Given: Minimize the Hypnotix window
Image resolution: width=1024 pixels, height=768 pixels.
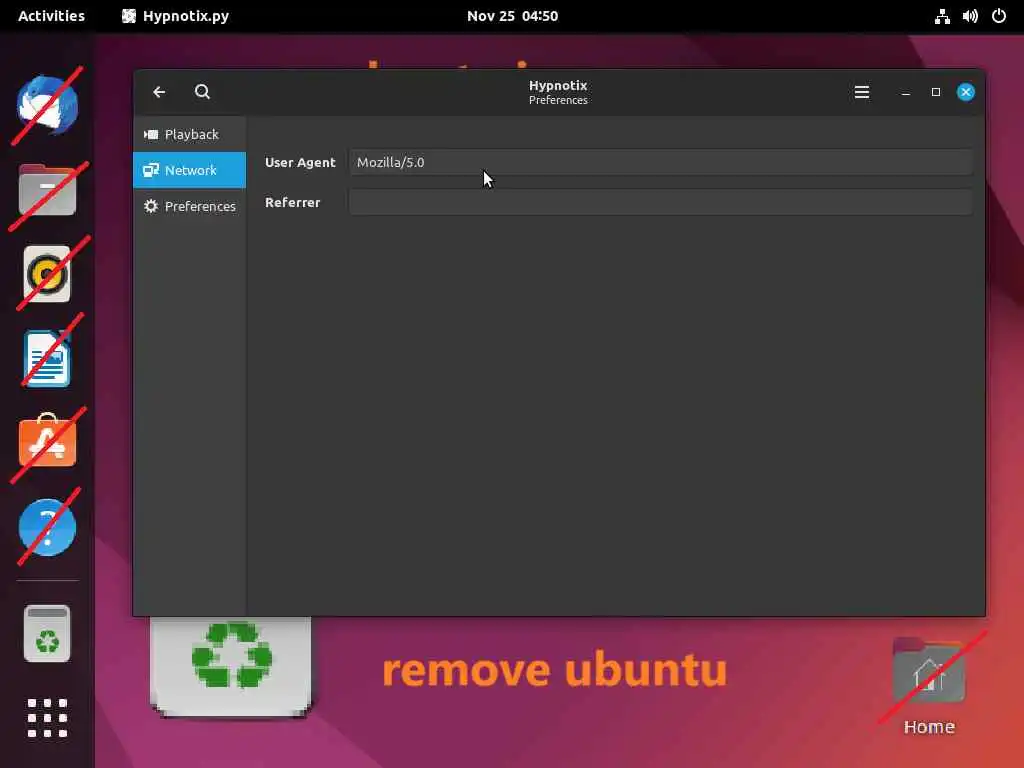Looking at the screenshot, I should click(905, 92).
